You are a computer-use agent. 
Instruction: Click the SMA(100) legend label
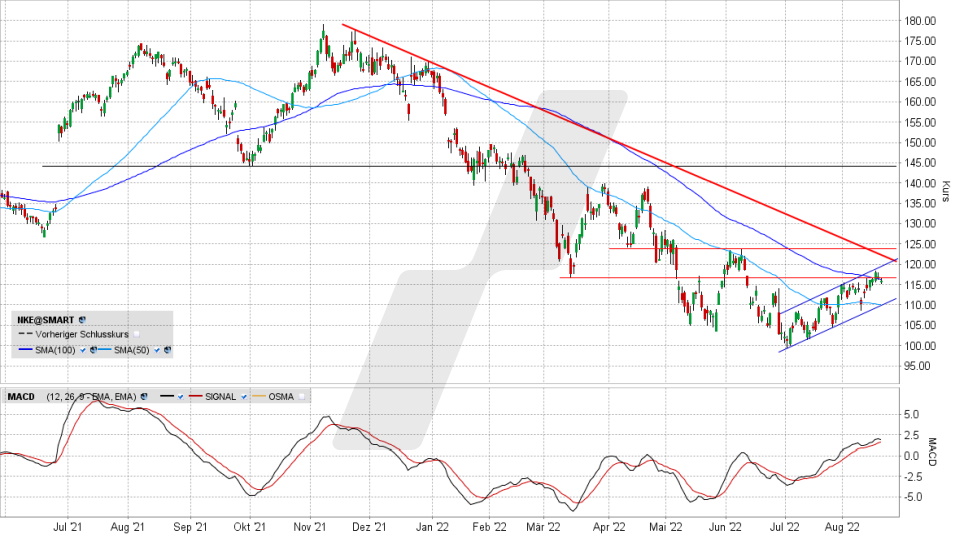pos(55,350)
